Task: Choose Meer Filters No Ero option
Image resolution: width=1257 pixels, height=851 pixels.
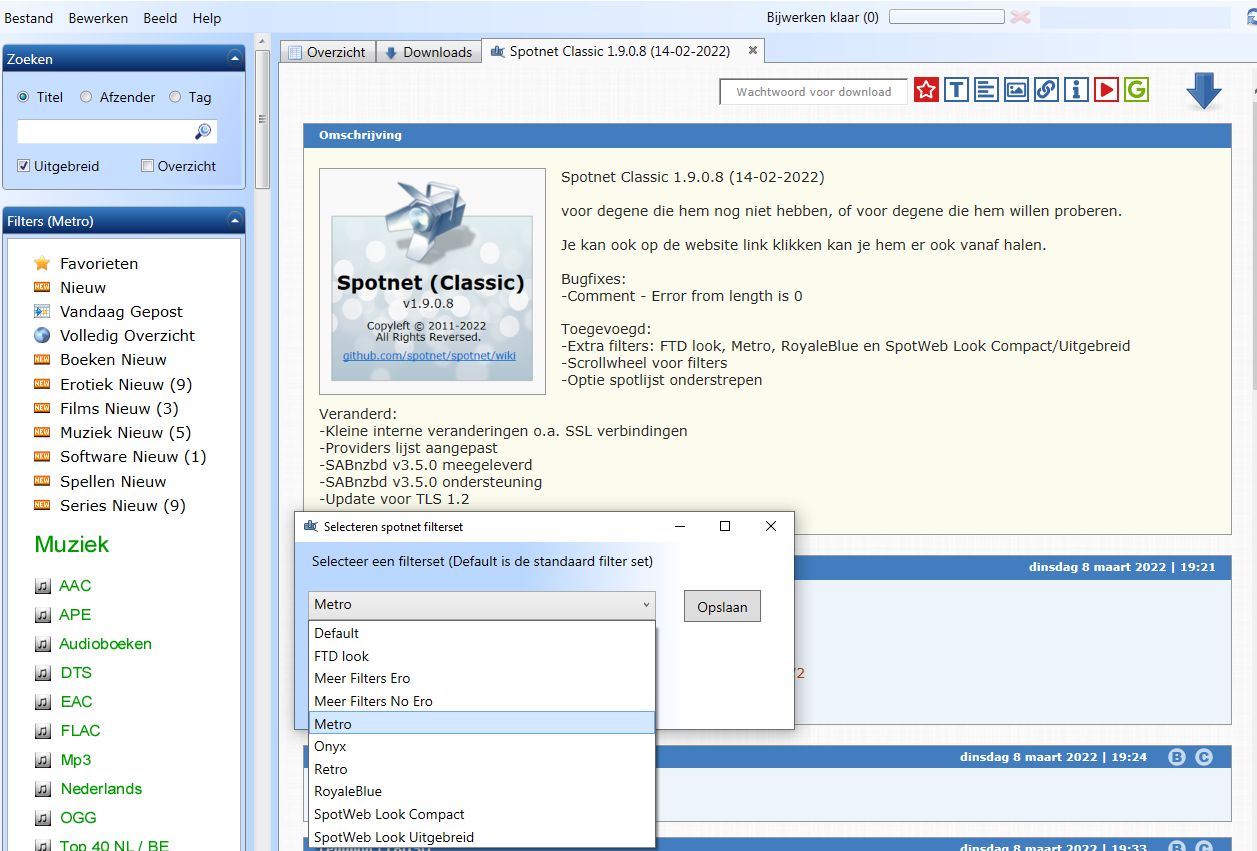Action: pyautogui.click(x=482, y=701)
